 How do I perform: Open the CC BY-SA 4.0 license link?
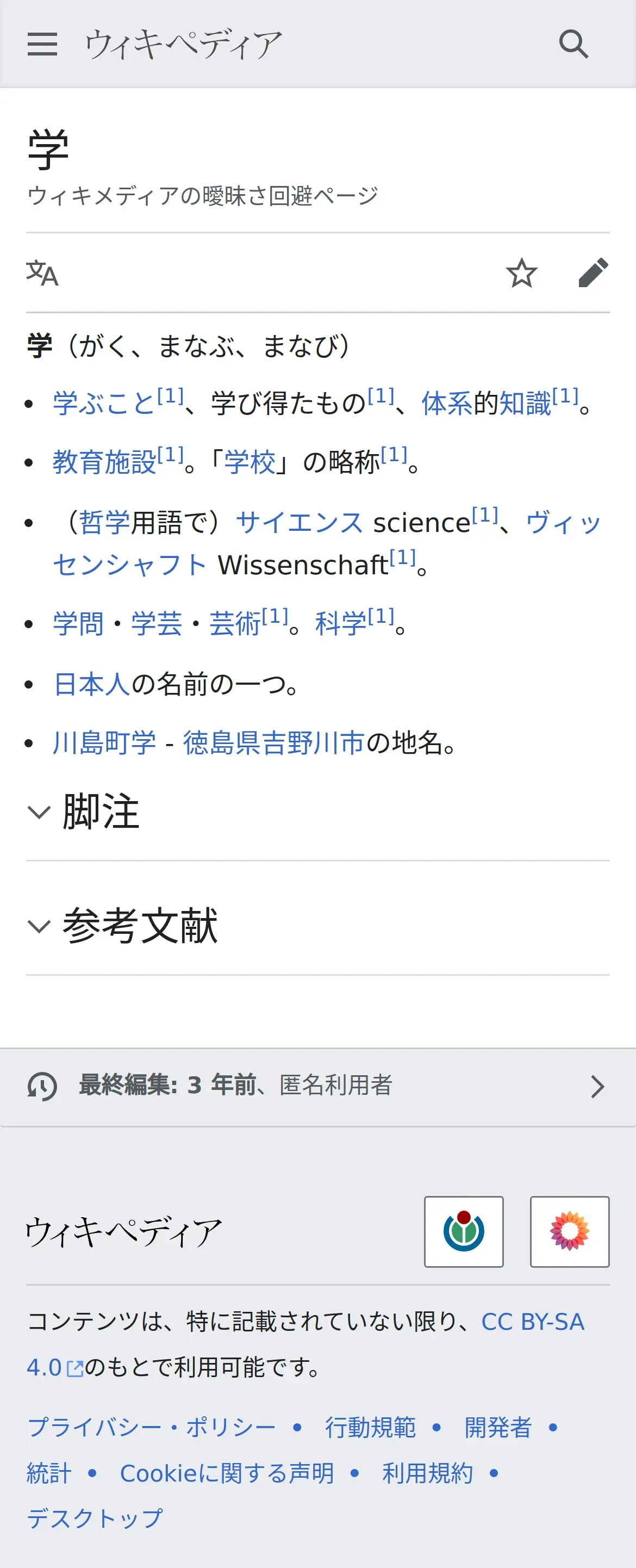click(x=533, y=1322)
